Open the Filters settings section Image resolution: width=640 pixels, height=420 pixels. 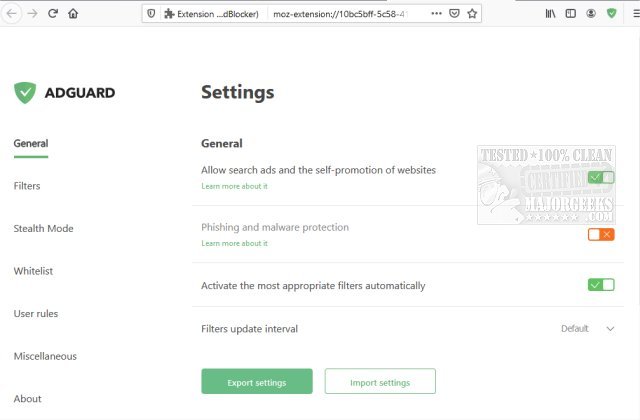[x=27, y=186]
